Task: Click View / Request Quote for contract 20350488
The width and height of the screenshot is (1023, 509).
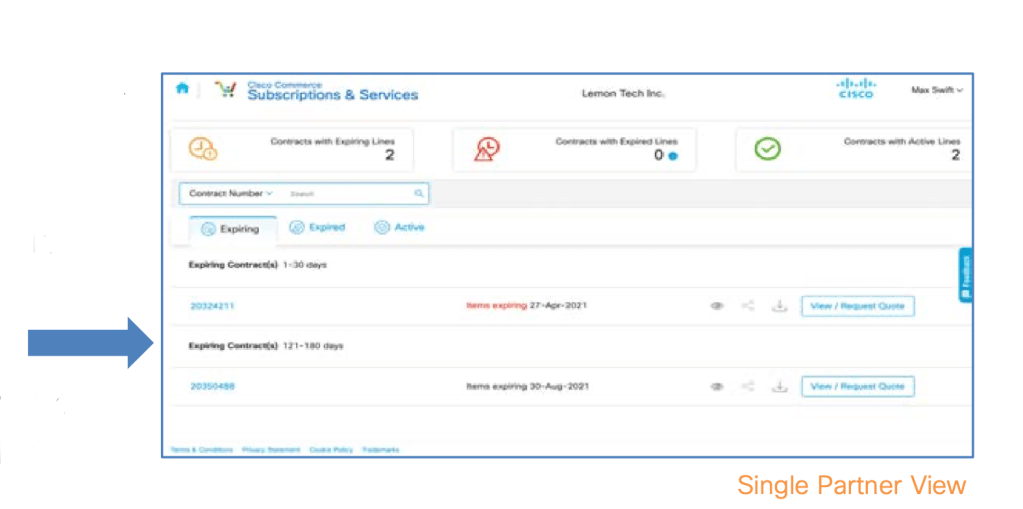Action: point(857,386)
